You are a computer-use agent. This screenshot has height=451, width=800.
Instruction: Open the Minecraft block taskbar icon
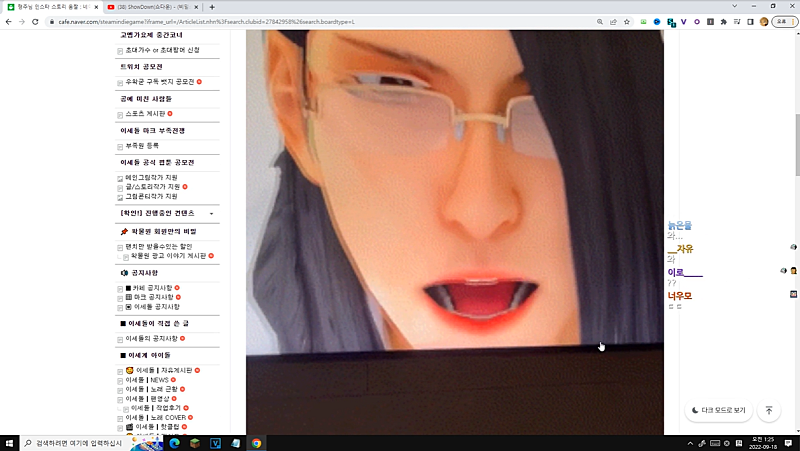tap(195, 443)
